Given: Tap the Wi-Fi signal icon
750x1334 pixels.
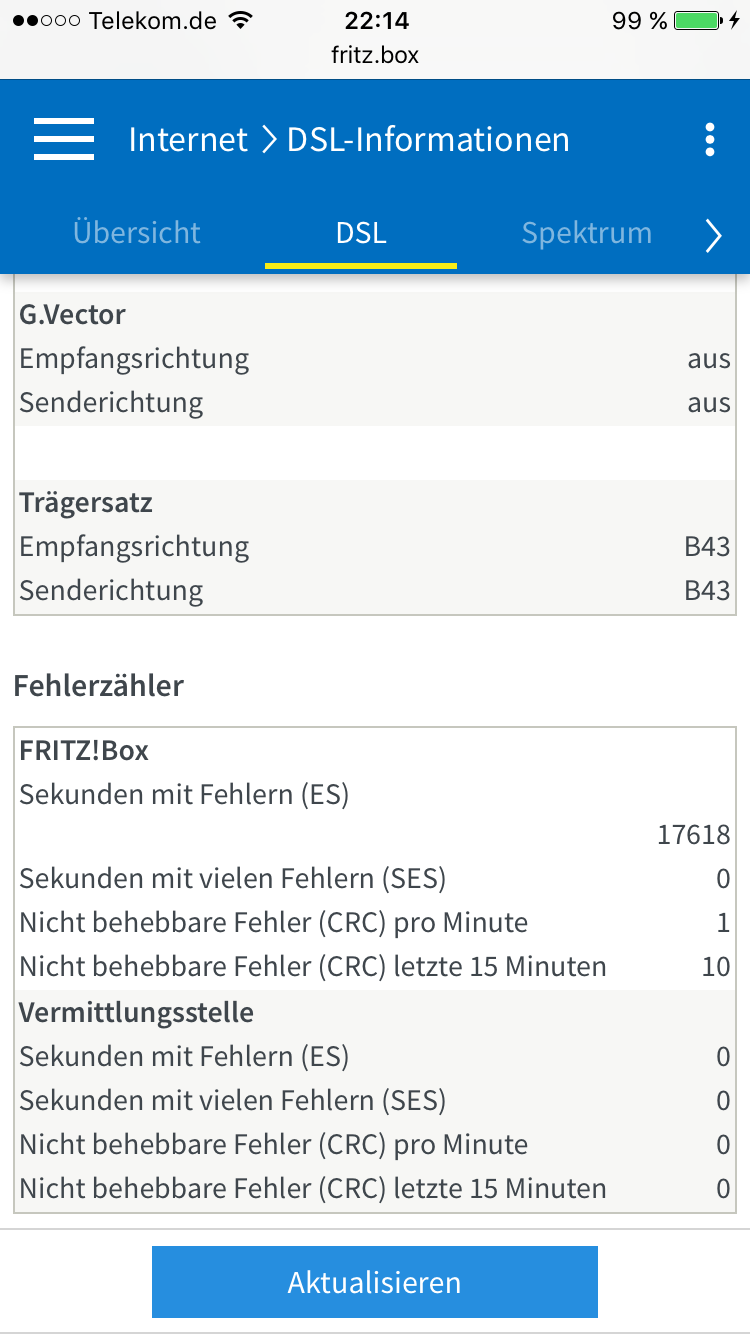Looking at the screenshot, I should tap(240, 20).
